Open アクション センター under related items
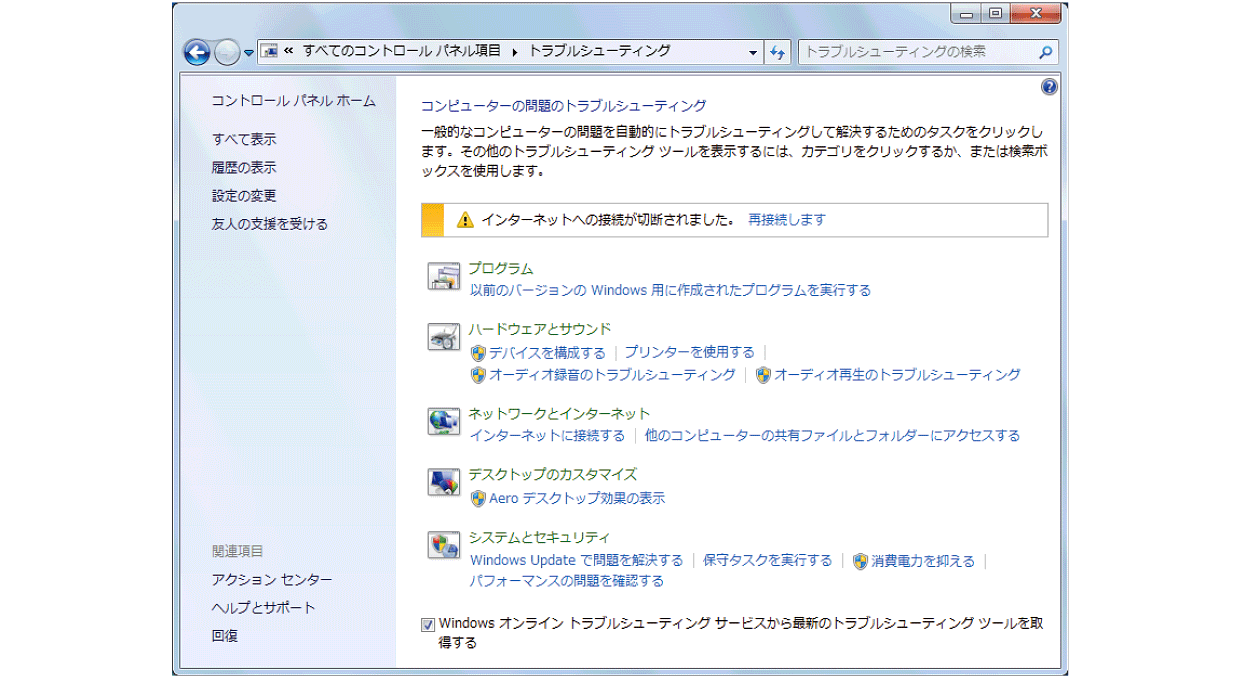The image size is (1240, 678). pos(272,580)
